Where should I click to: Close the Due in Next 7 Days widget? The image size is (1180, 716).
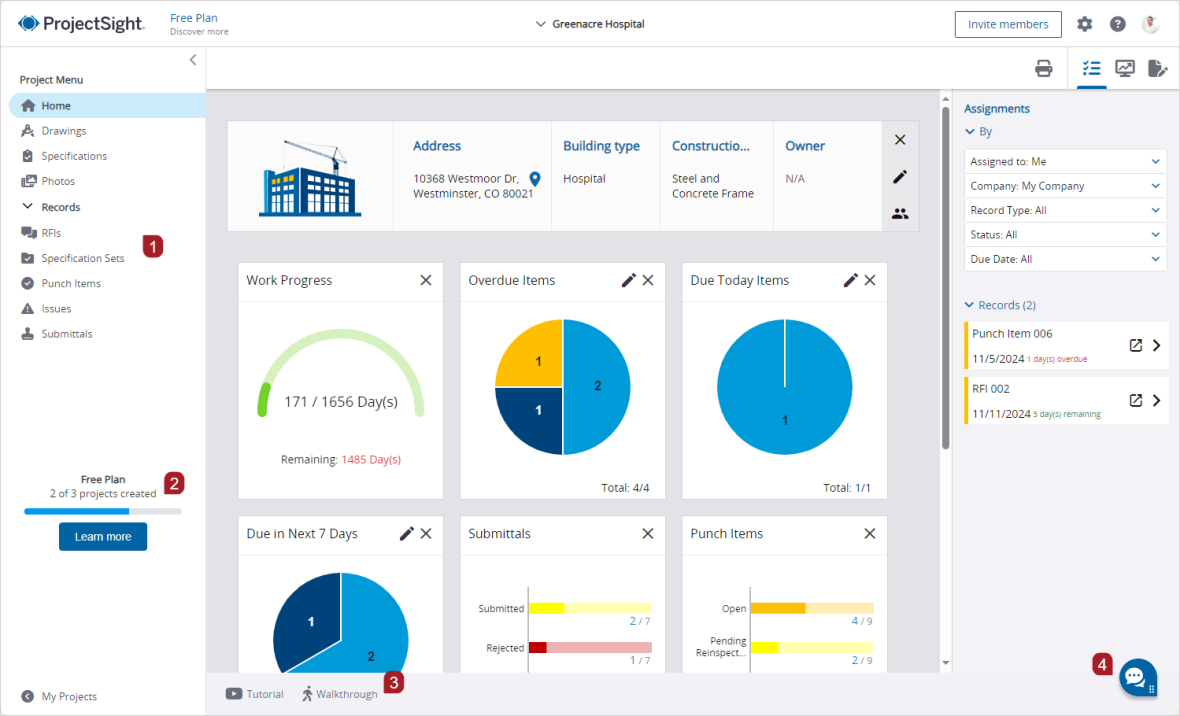tap(426, 533)
